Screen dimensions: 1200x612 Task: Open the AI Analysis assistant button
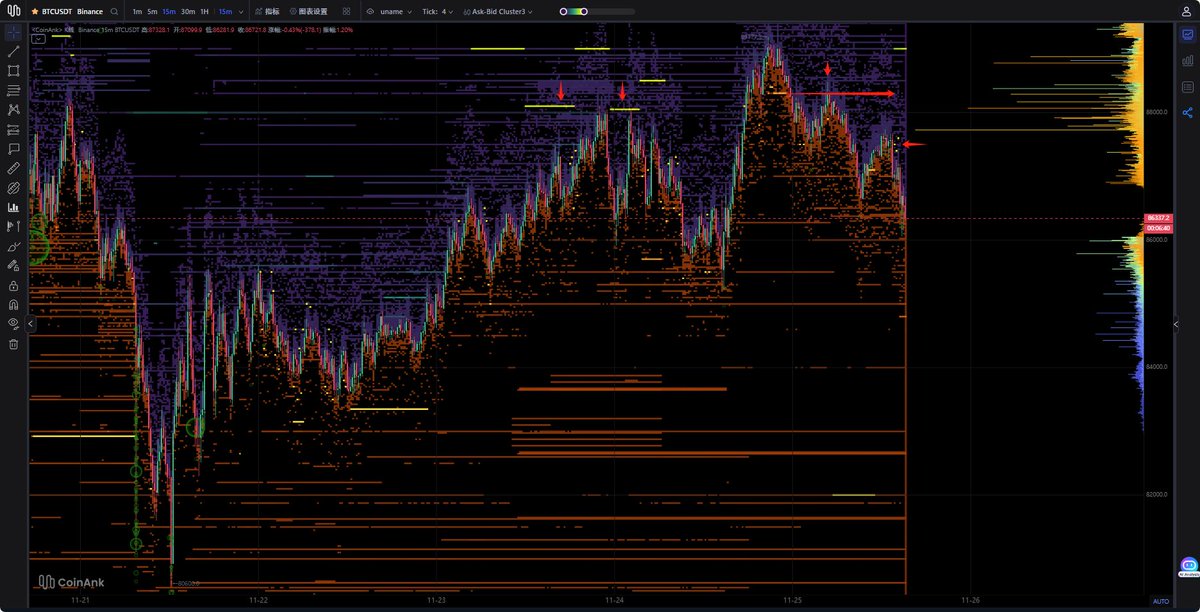point(1187,567)
